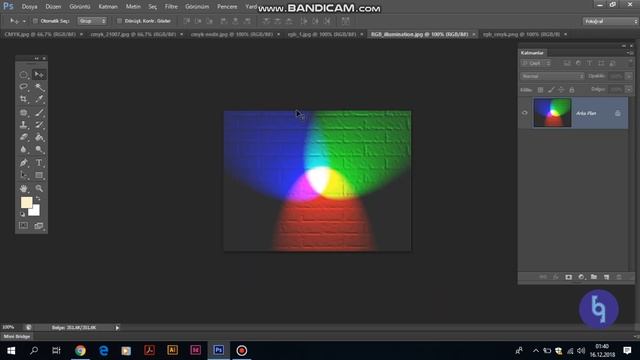Open the Layers panel flyout menu
The width and height of the screenshot is (640, 360).
pyautogui.click(x=630, y=53)
